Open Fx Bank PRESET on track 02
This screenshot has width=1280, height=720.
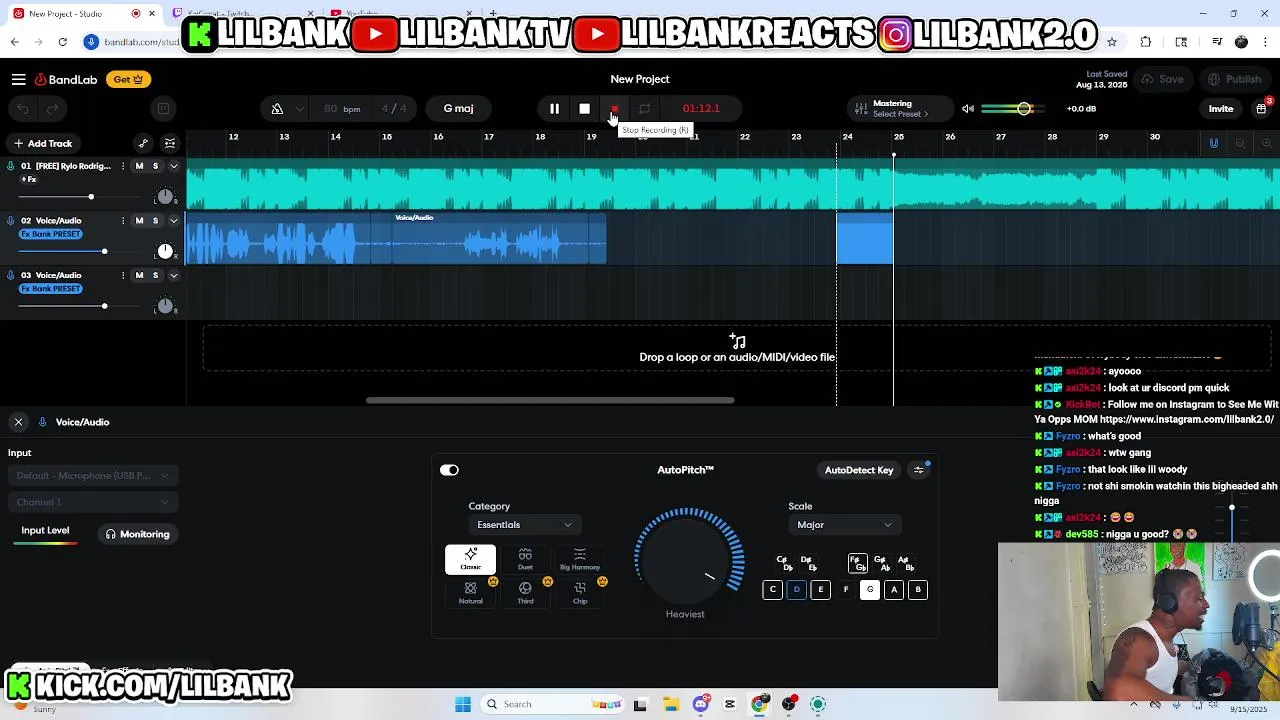(51, 234)
